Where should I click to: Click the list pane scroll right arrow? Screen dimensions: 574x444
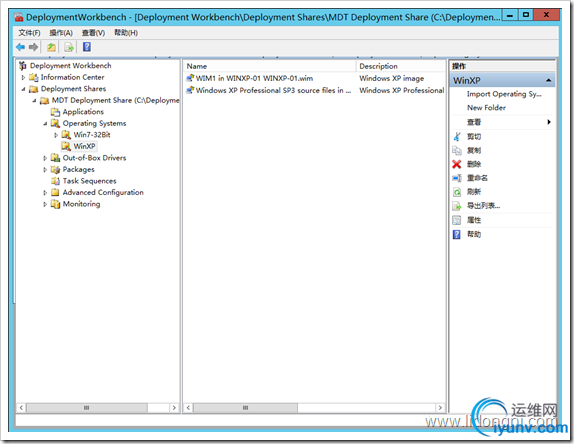point(440,407)
